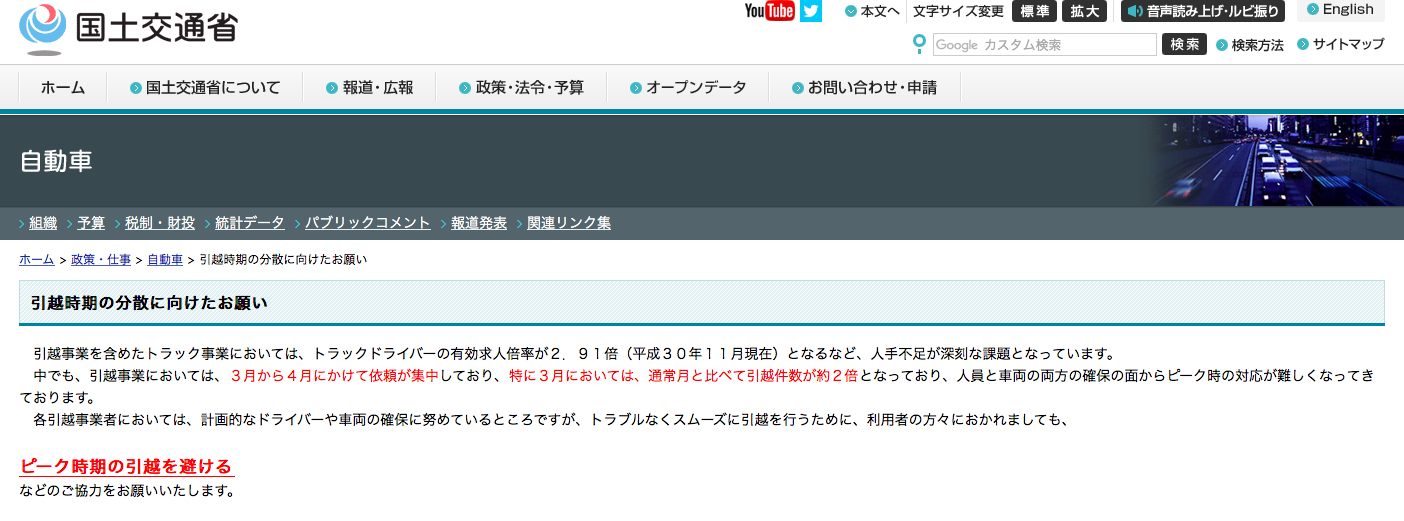The height and width of the screenshot is (521, 1404).
Task: Go to the ホーム main menu tab
Action: click(x=63, y=88)
